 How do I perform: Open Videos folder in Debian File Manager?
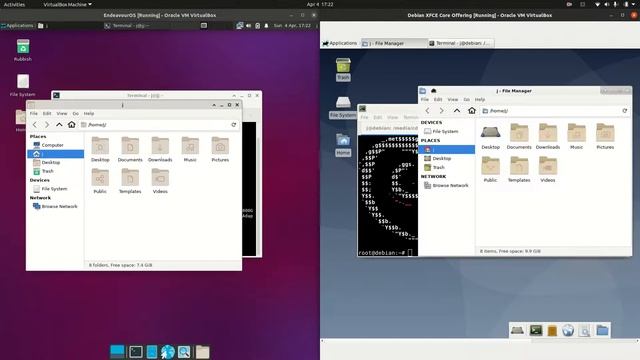[547, 169]
